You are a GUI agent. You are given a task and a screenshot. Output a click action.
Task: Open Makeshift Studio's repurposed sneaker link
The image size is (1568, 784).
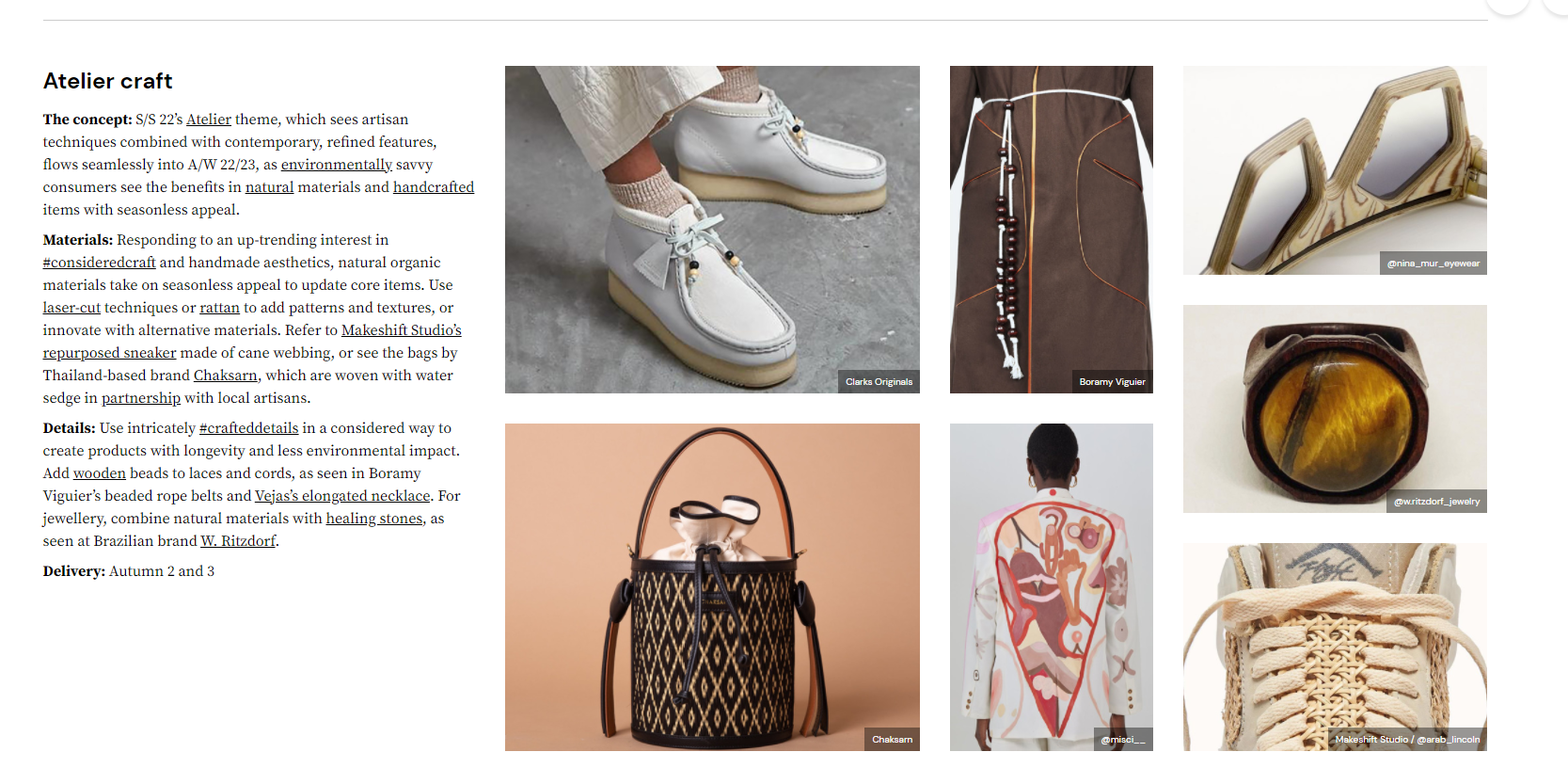pyautogui.click(x=402, y=330)
